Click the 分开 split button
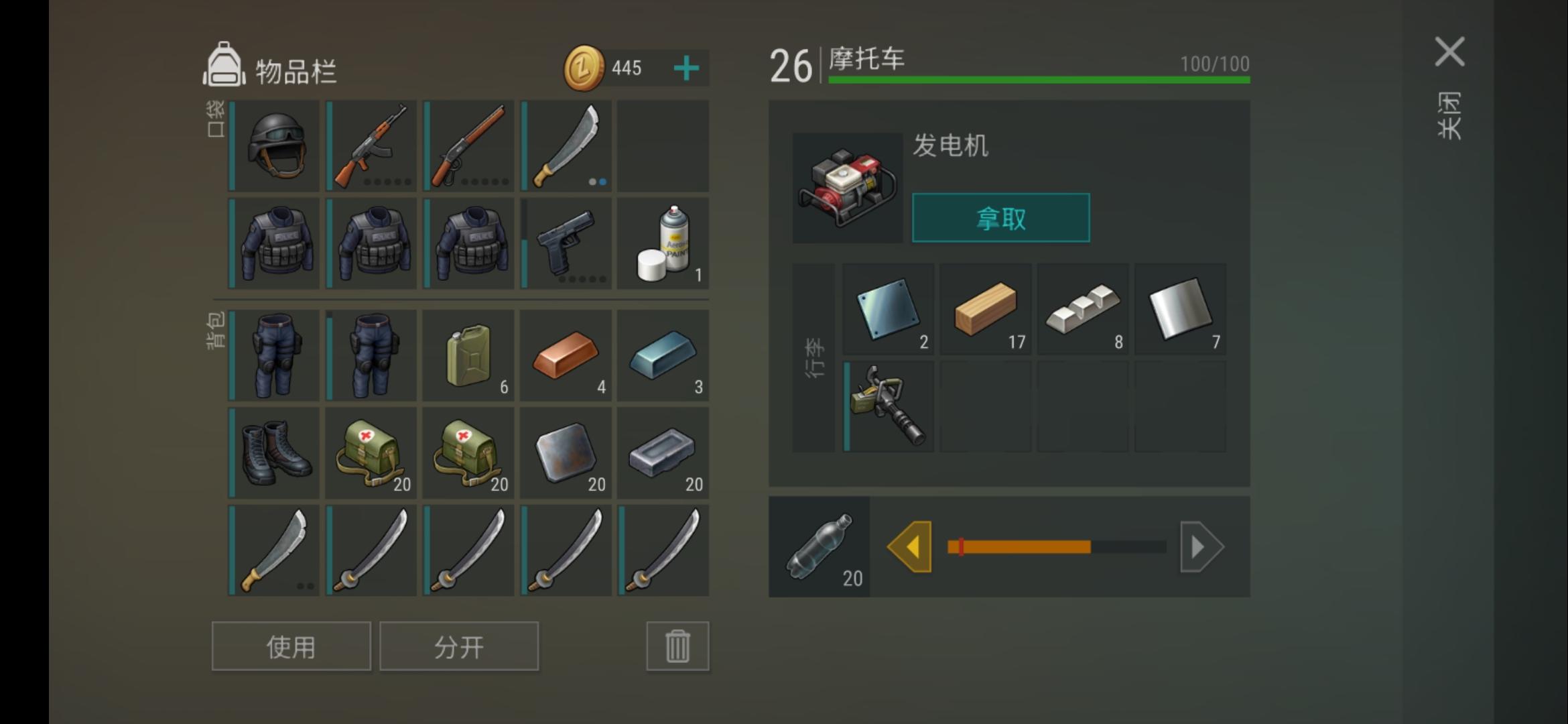 pos(459,646)
